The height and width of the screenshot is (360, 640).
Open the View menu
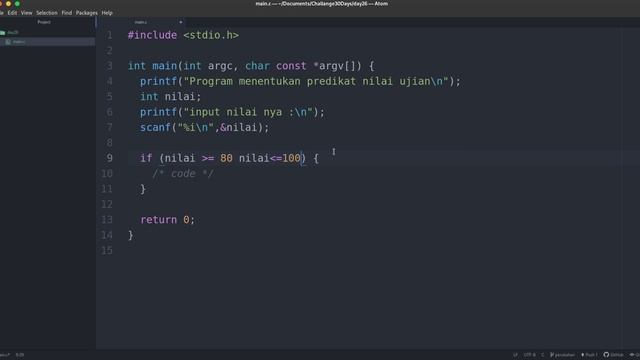27,13
